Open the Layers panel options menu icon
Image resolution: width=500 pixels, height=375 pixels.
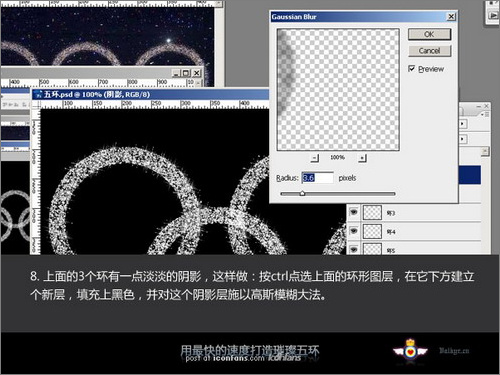click(486, 114)
